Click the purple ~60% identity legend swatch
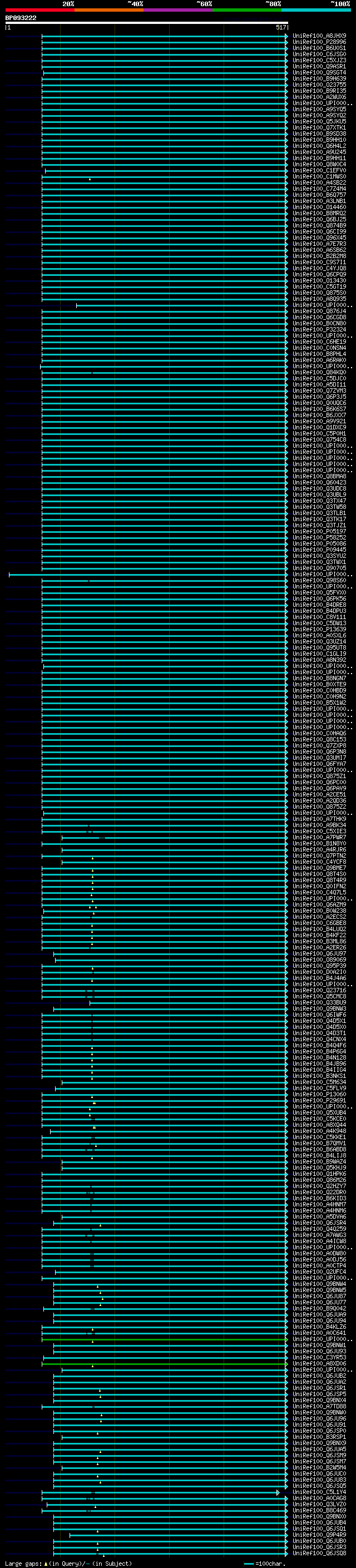The image size is (356, 1568). click(x=179, y=10)
